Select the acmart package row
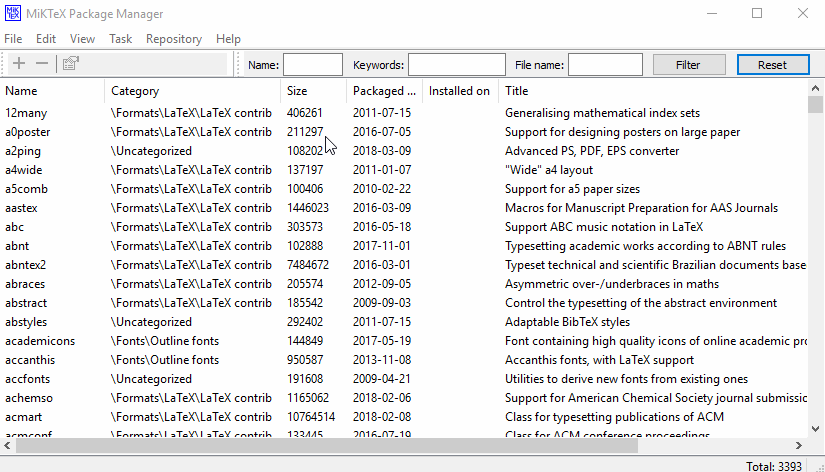Screen dimensions: 825x472 [x=404, y=416]
